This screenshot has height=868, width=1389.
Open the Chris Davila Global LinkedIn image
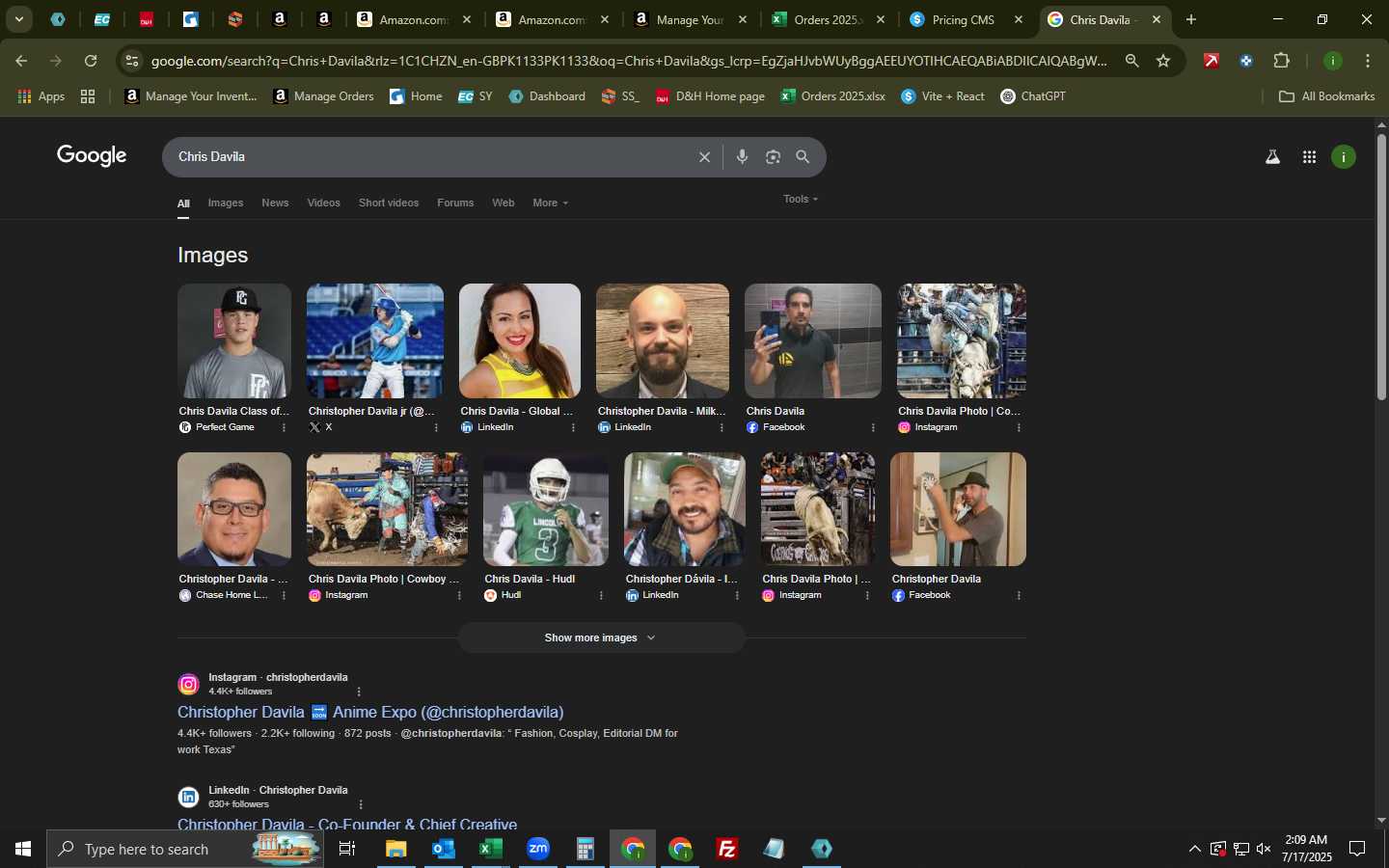click(520, 340)
